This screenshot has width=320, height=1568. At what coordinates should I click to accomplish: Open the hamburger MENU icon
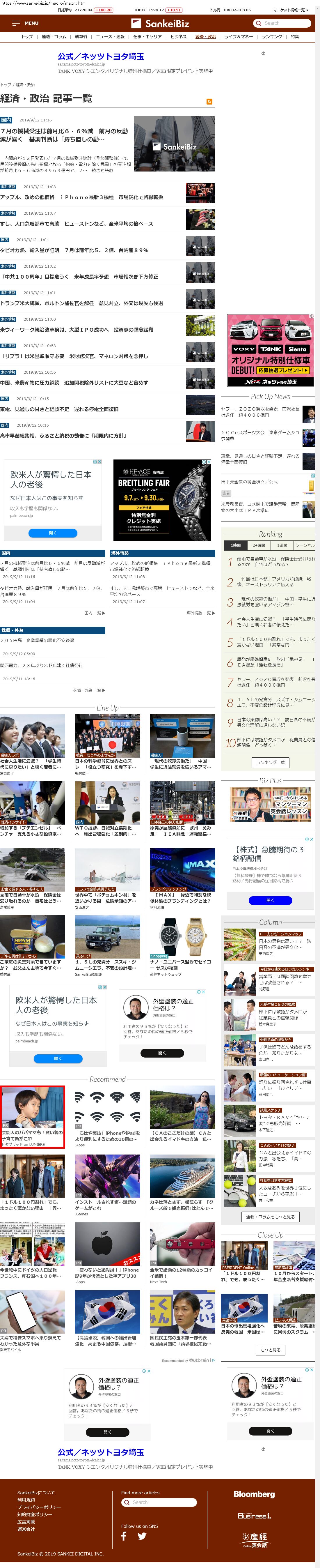[x=16, y=23]
